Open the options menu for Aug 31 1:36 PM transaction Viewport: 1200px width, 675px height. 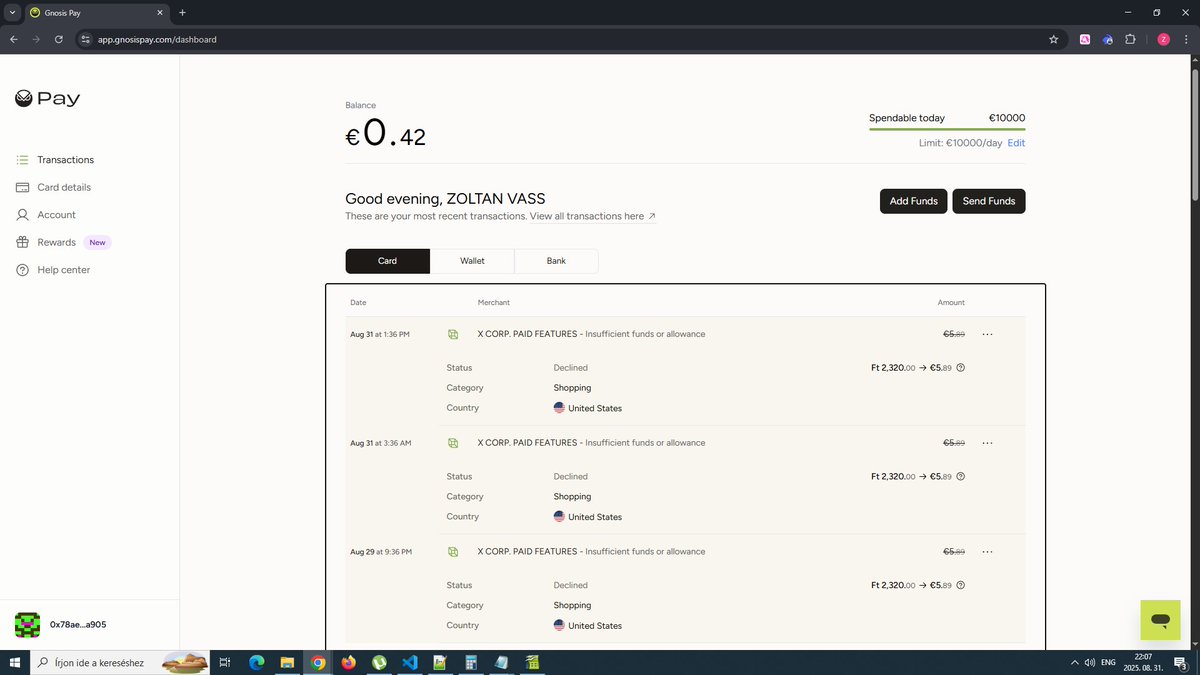point(987,334)
